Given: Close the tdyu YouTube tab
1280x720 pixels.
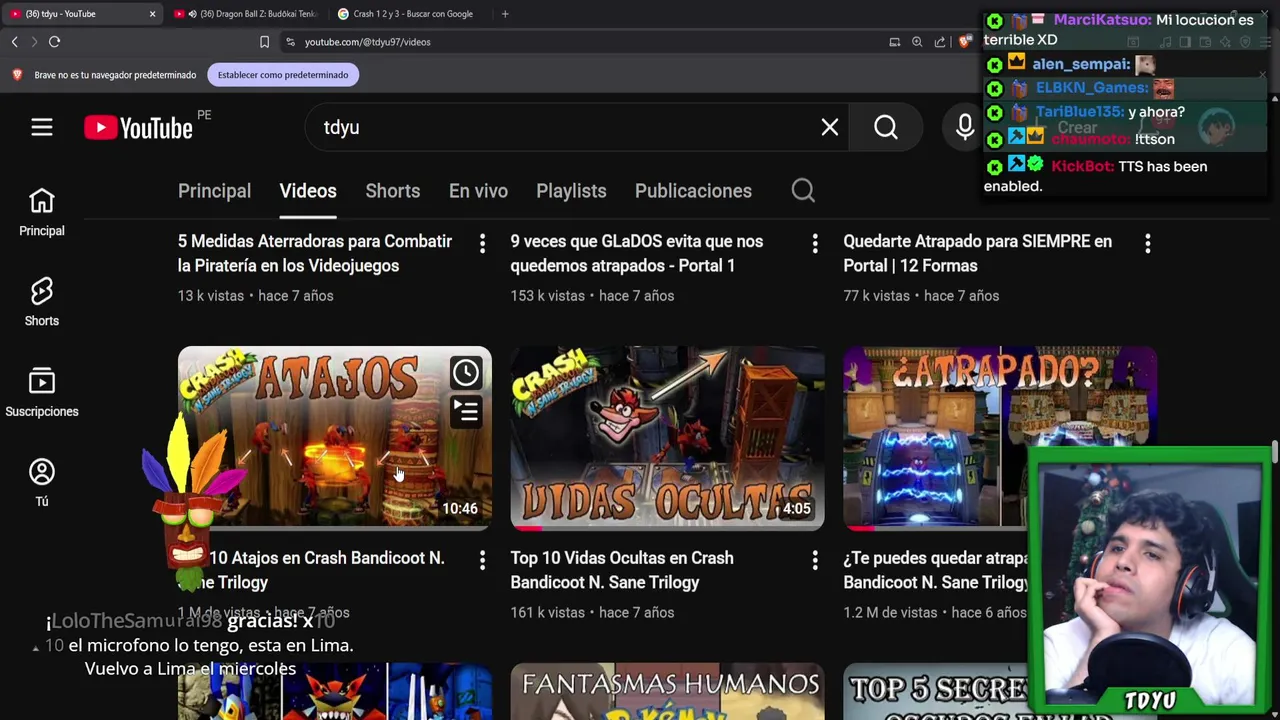Looking at the screenshot, I should tap(152, 14).
